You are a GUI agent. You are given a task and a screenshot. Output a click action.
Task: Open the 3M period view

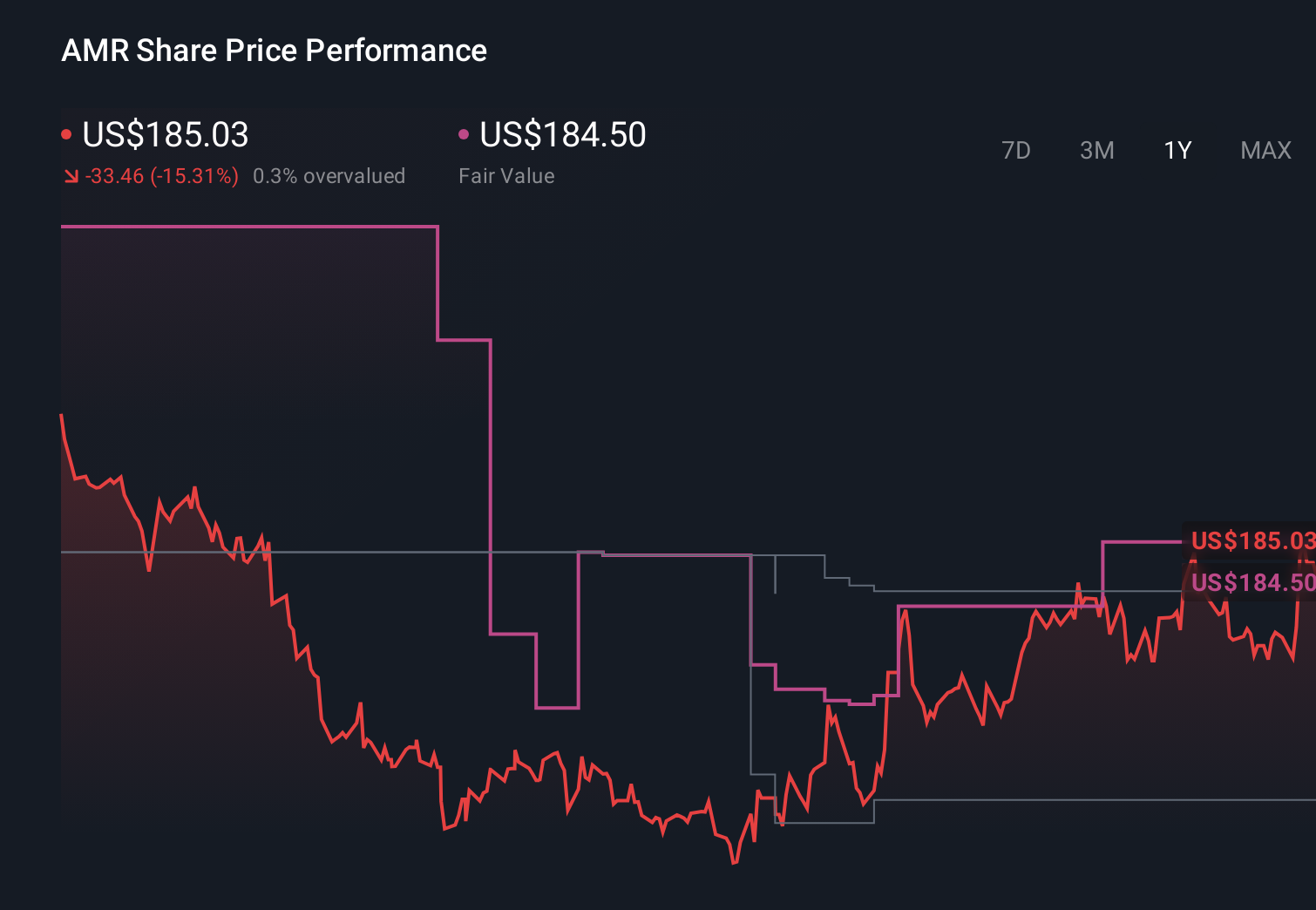coord(1097,150)
